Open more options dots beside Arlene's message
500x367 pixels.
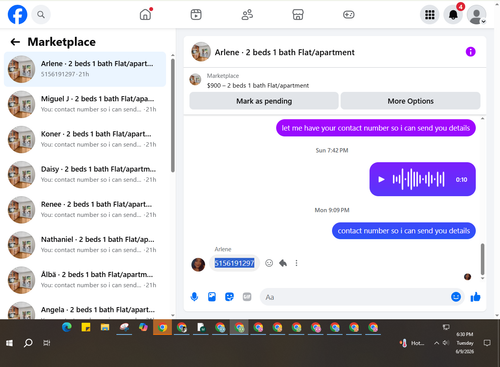coord(296,263)
